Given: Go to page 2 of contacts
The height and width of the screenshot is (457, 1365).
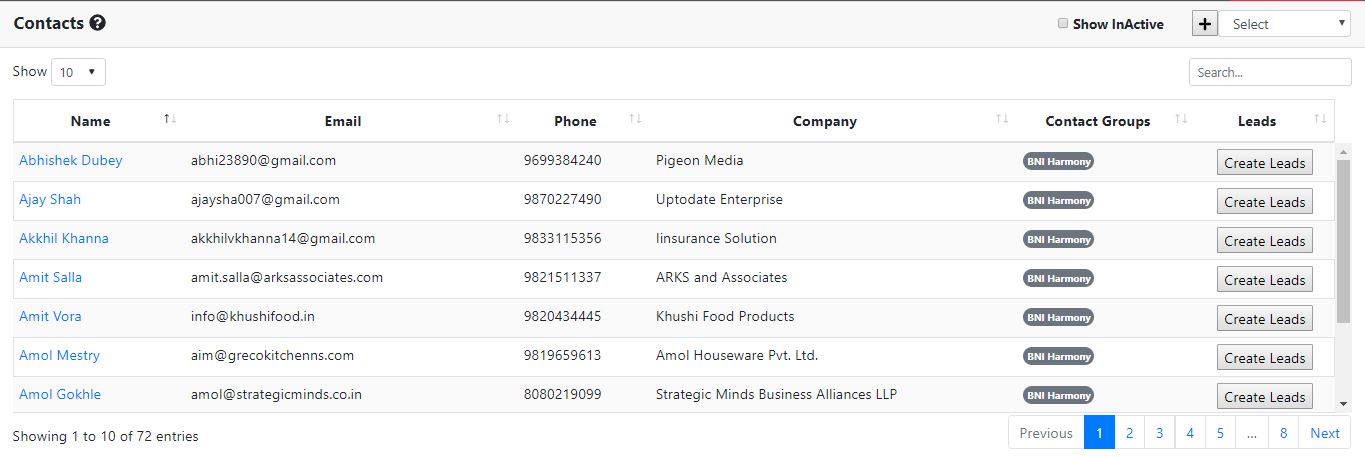Looking at the screenshot, I should (x=1129, y=433).
